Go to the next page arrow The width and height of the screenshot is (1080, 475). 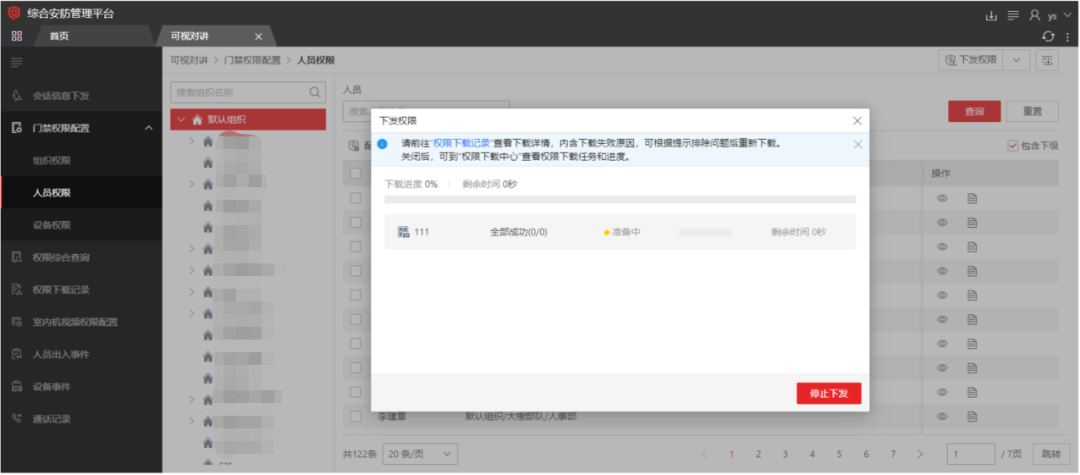(920, 454)
